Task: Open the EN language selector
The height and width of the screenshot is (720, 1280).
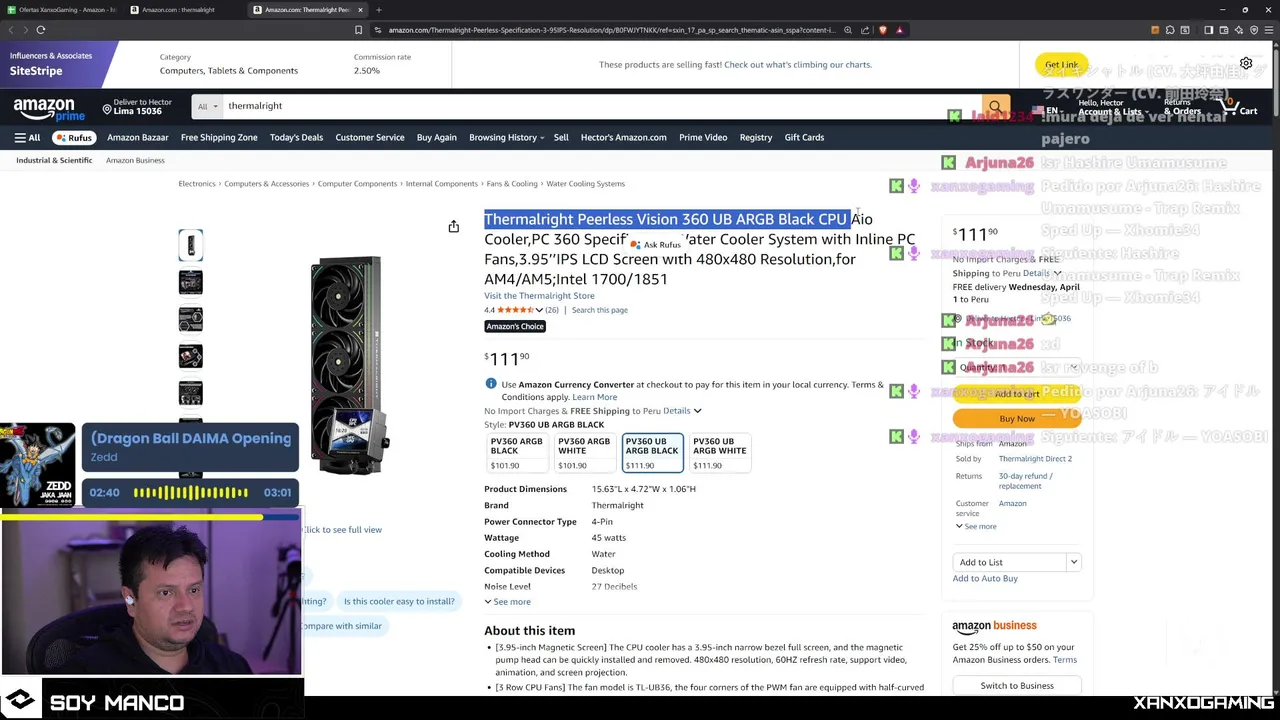Action: click(1046, 110)
